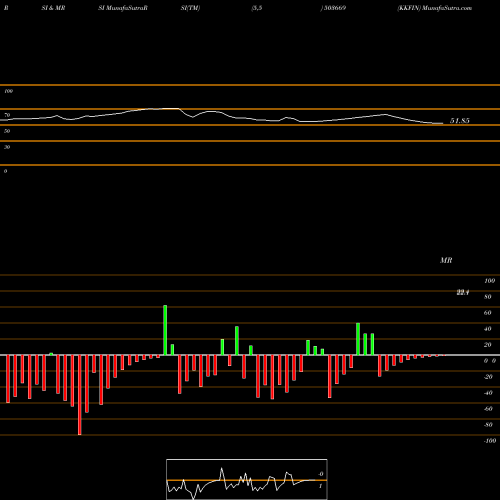Click the MR scale label 100

point(490,281)
